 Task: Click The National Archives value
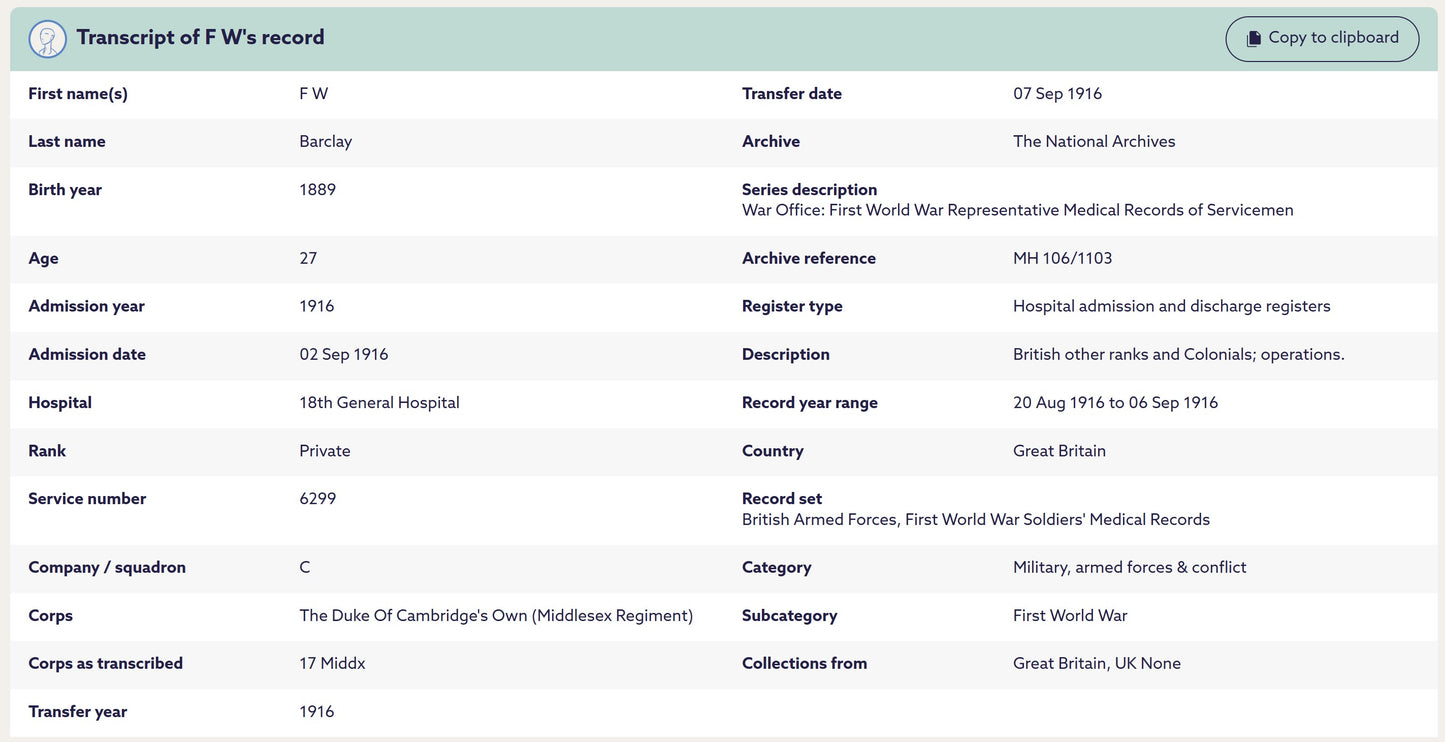point(1094,142)
